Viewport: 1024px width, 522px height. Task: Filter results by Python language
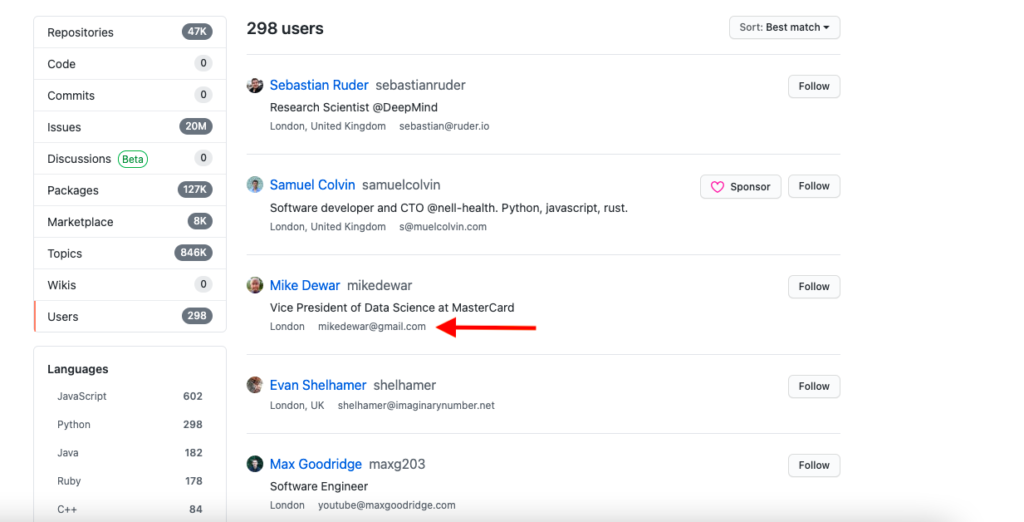pyautogui.click(x=74, y=425)
